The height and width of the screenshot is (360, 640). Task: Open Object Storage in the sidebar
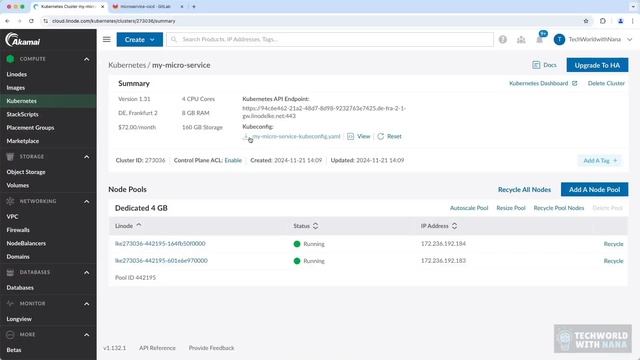pos(26,172)
